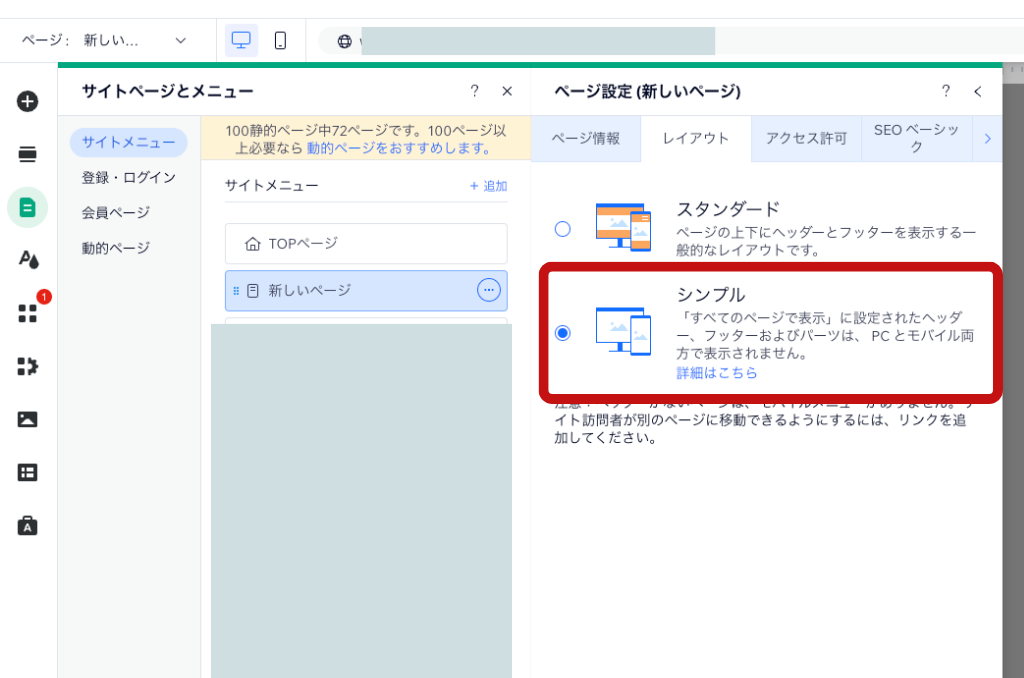Click the Add Elements plus icon
The image size is (1024, 678).
coord(28,101)
